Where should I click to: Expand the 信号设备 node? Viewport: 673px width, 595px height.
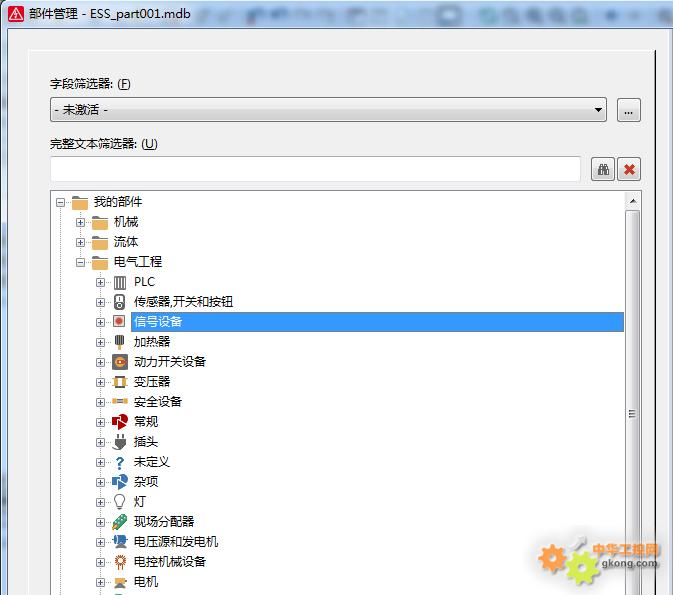pyautogui.click(x=100, y=322)
